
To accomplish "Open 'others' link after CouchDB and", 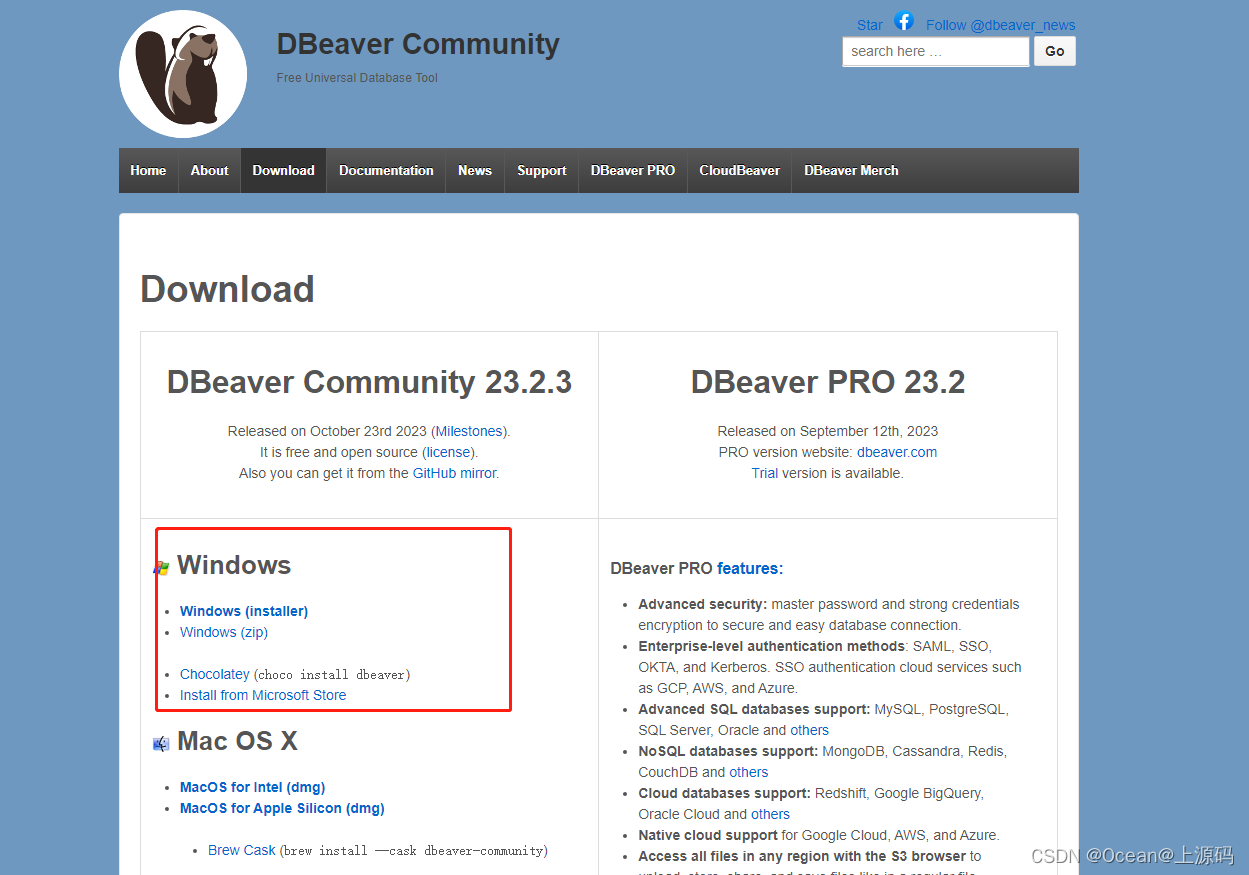I will pyautogui.click(x=749, y=772).
